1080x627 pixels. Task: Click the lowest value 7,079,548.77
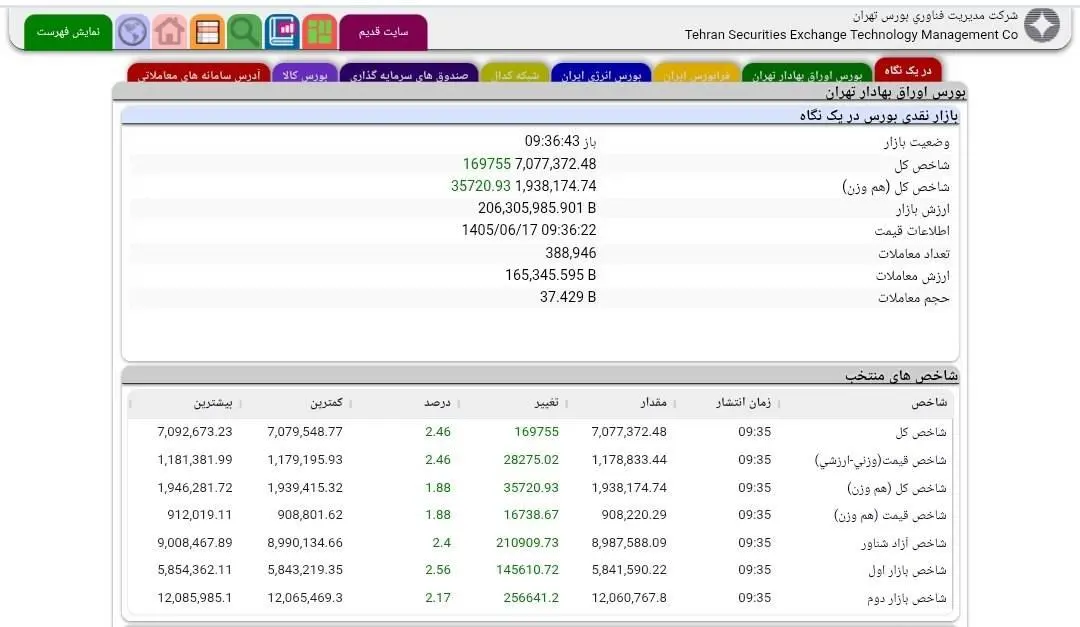tap(305, 432)
